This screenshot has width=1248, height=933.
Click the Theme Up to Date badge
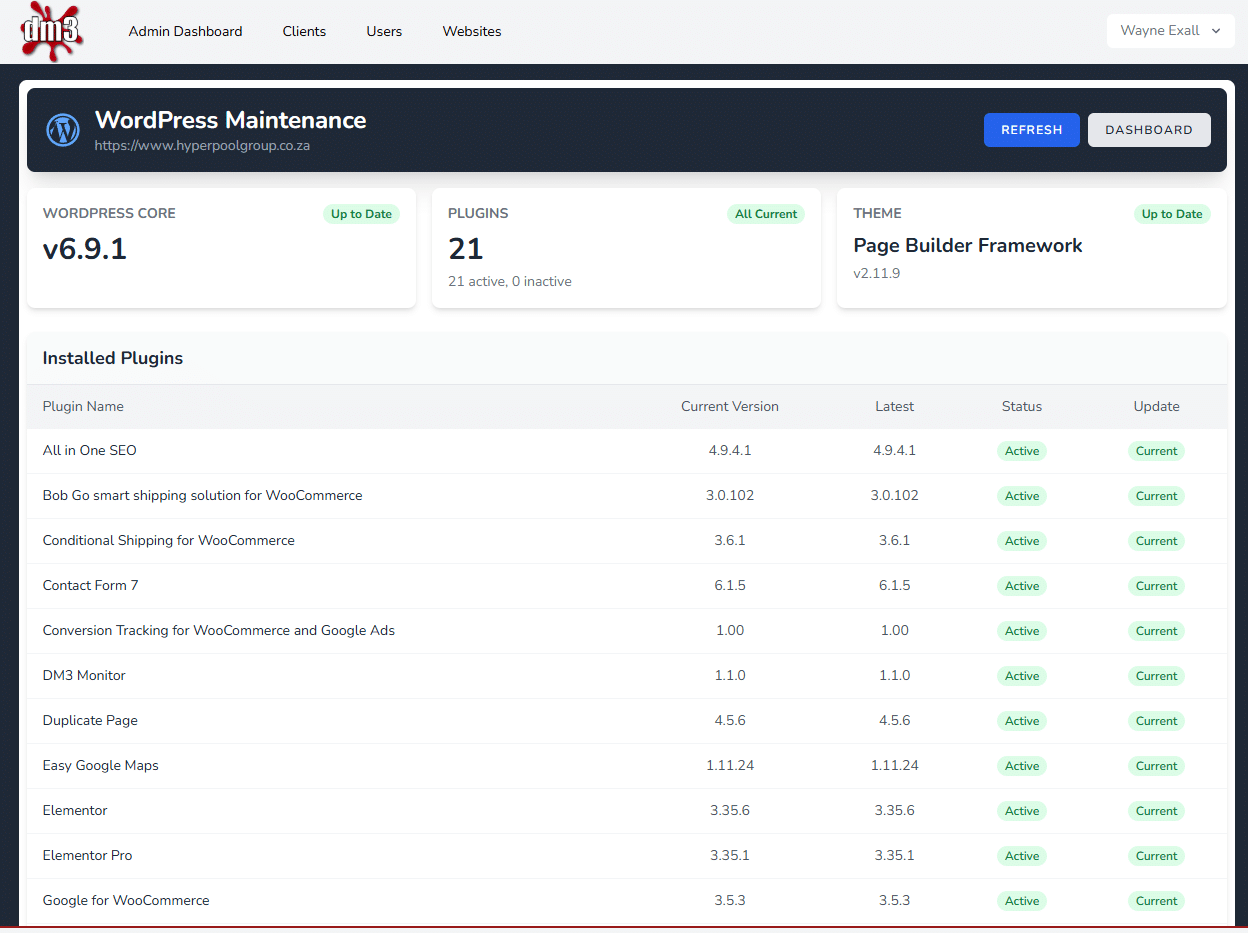pos(1172,214)
